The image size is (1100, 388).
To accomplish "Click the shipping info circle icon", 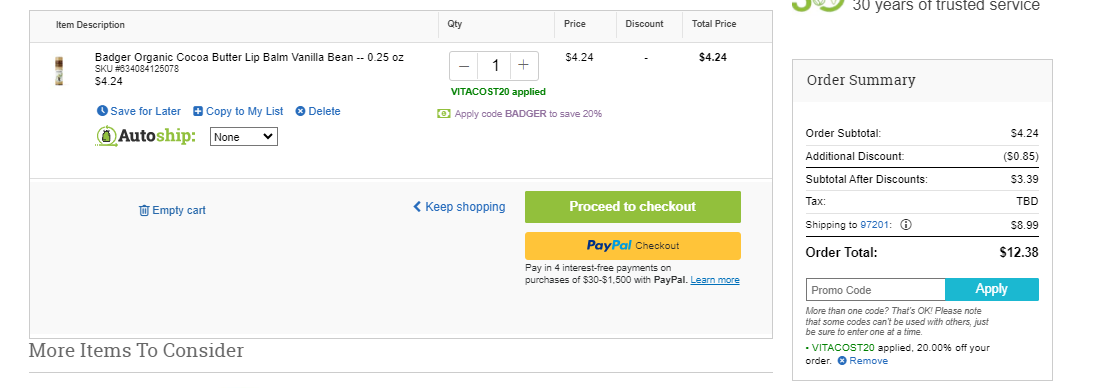I will (906, 225).
